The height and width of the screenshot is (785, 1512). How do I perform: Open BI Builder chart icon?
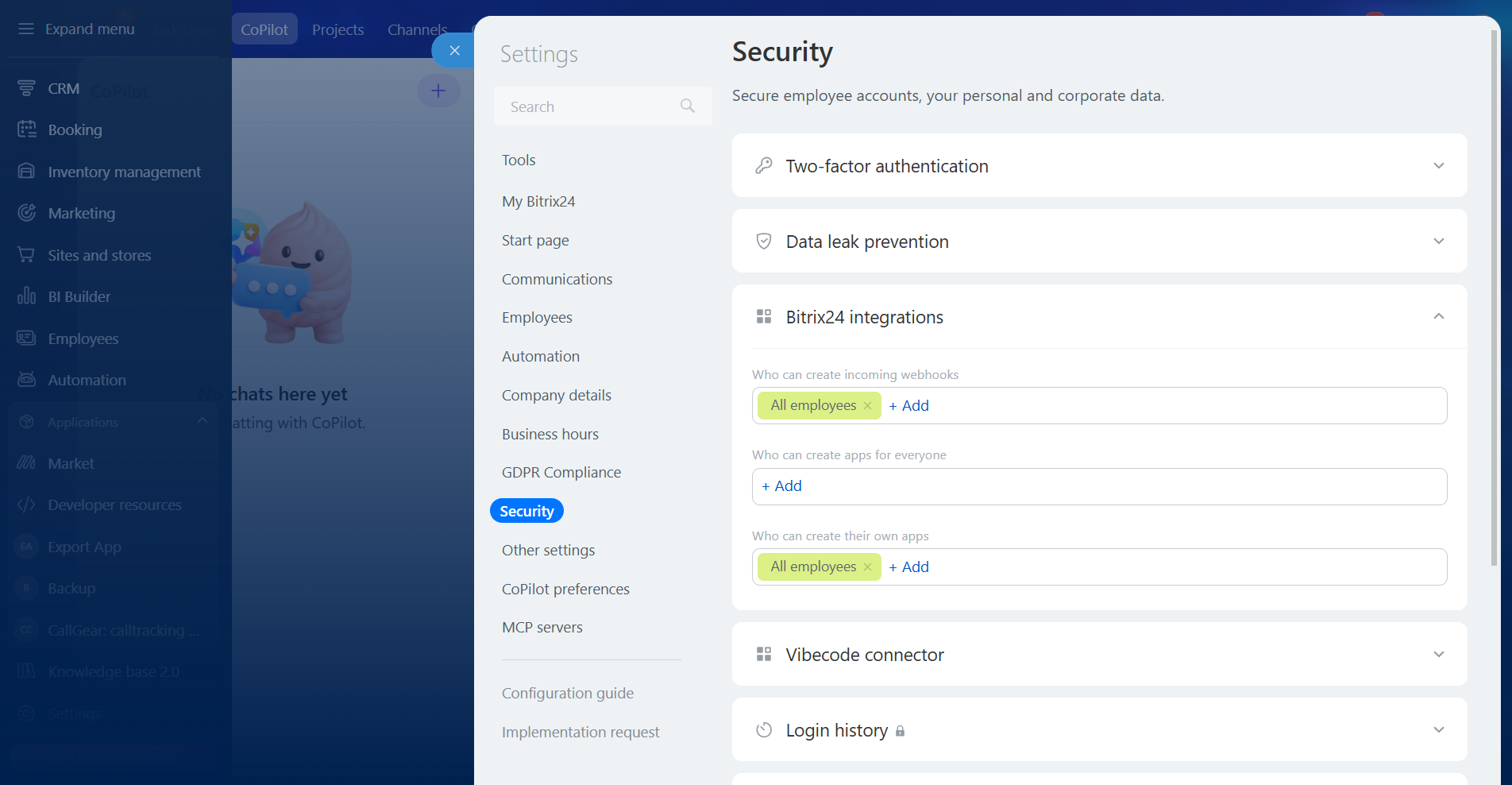(x=27, y=296)
